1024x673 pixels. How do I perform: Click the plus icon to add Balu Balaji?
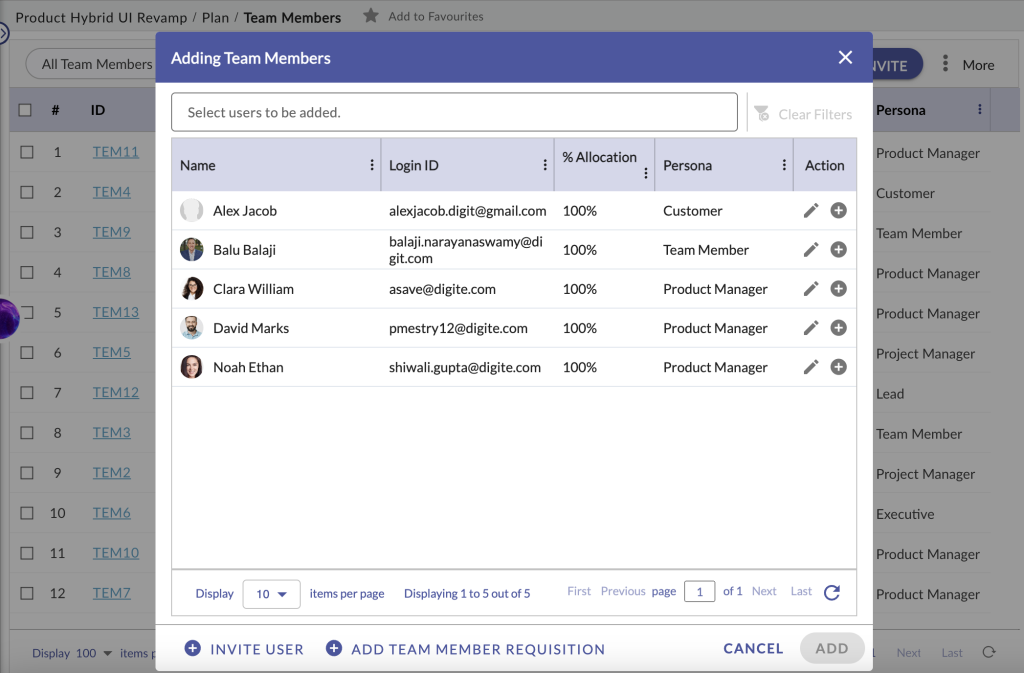(838, 249)
